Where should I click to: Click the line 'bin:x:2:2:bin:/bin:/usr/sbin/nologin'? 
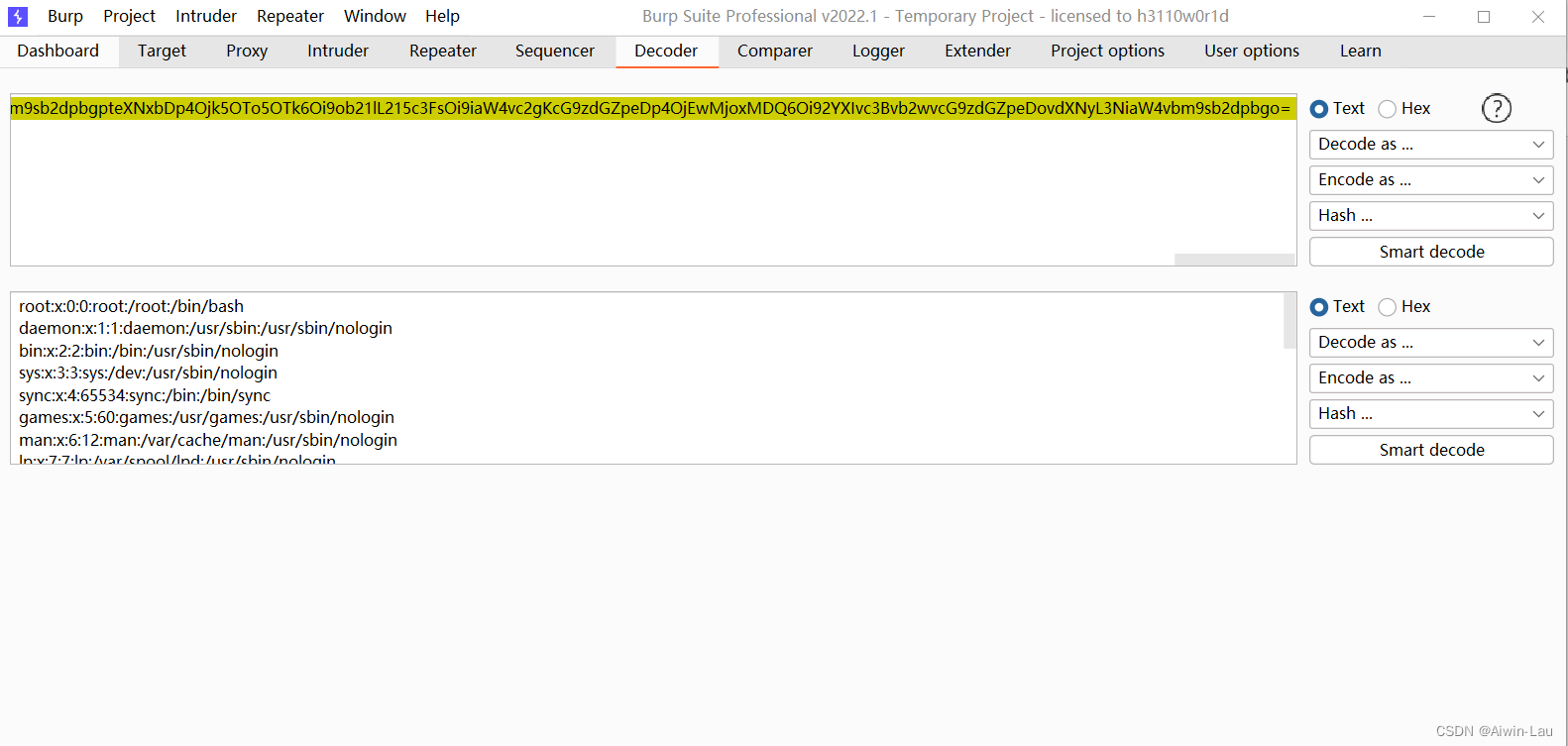click(149, 351)
